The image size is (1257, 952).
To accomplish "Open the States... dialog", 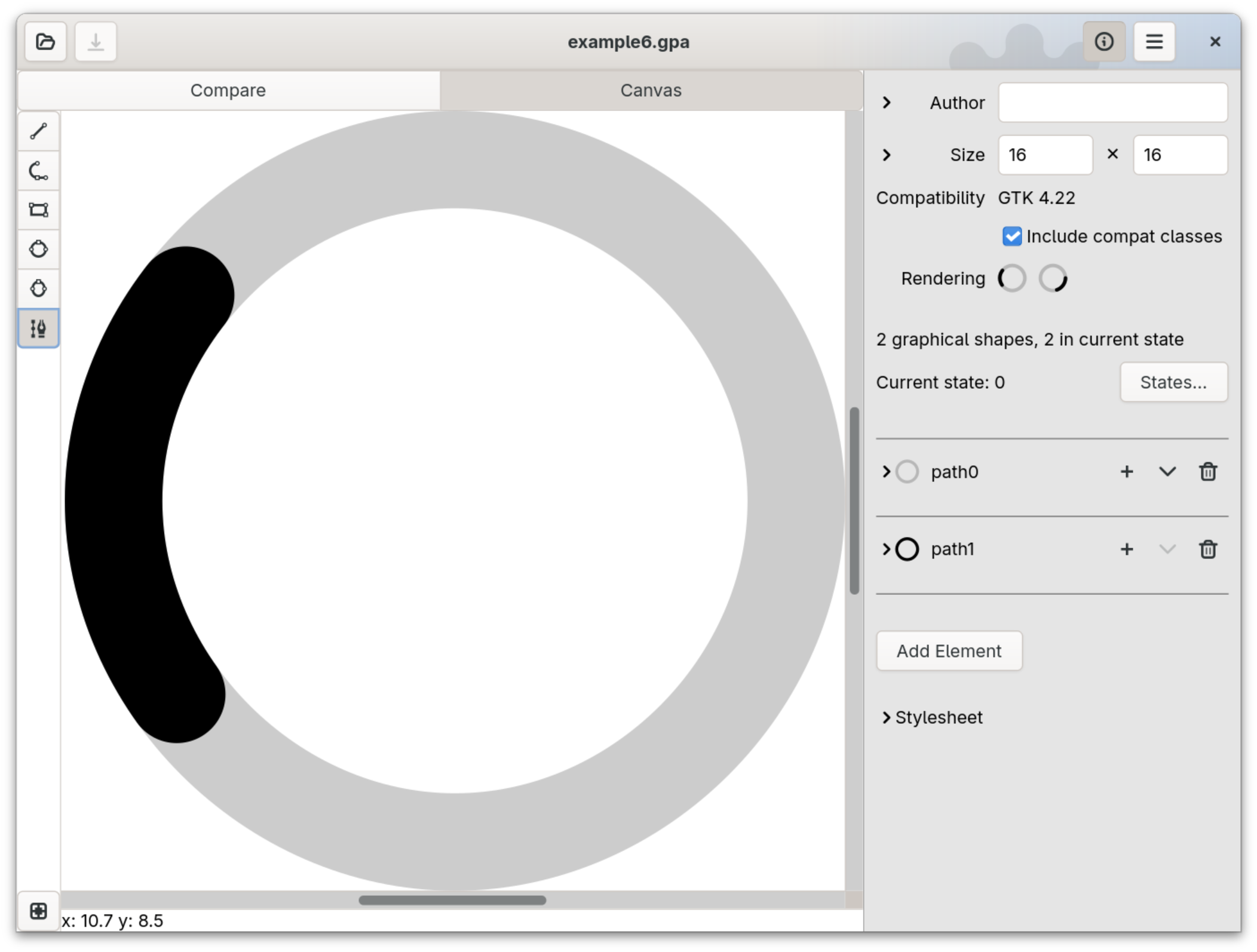I will [x=1173, y=382].
